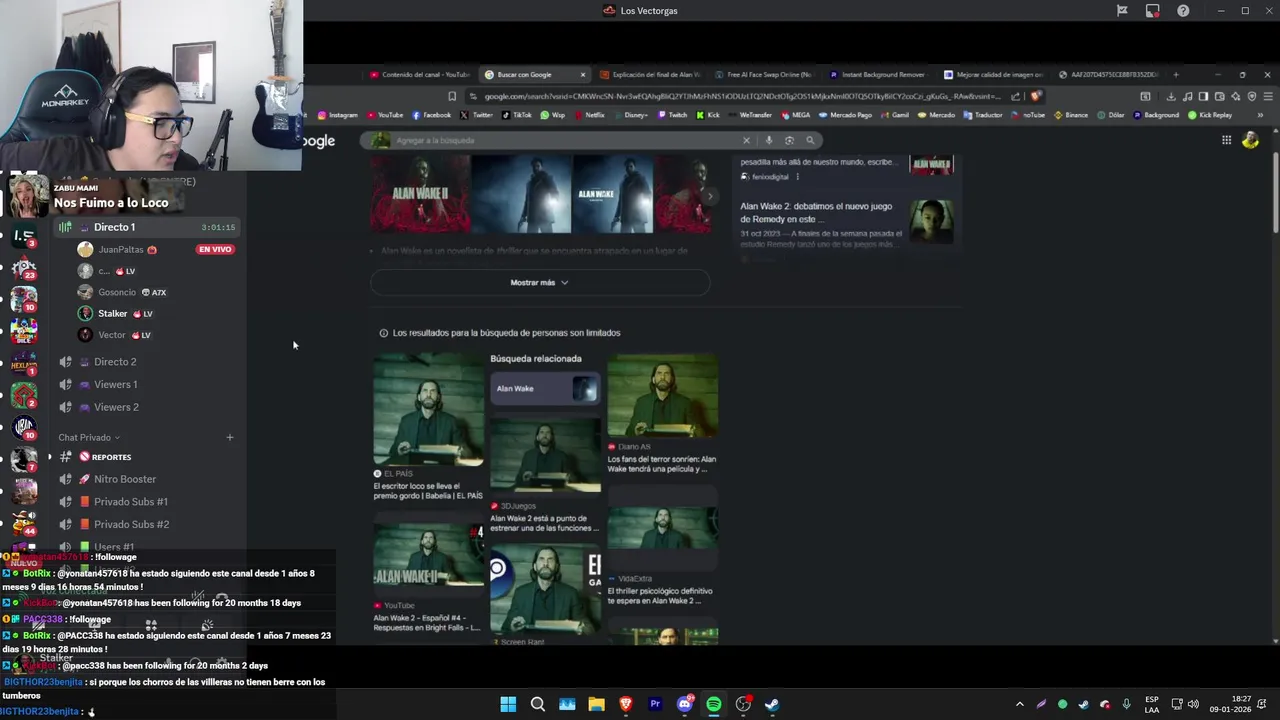Switch to 'Contenido del canal - YouTube' tab
1280x720 pixels.
(419, 75)
